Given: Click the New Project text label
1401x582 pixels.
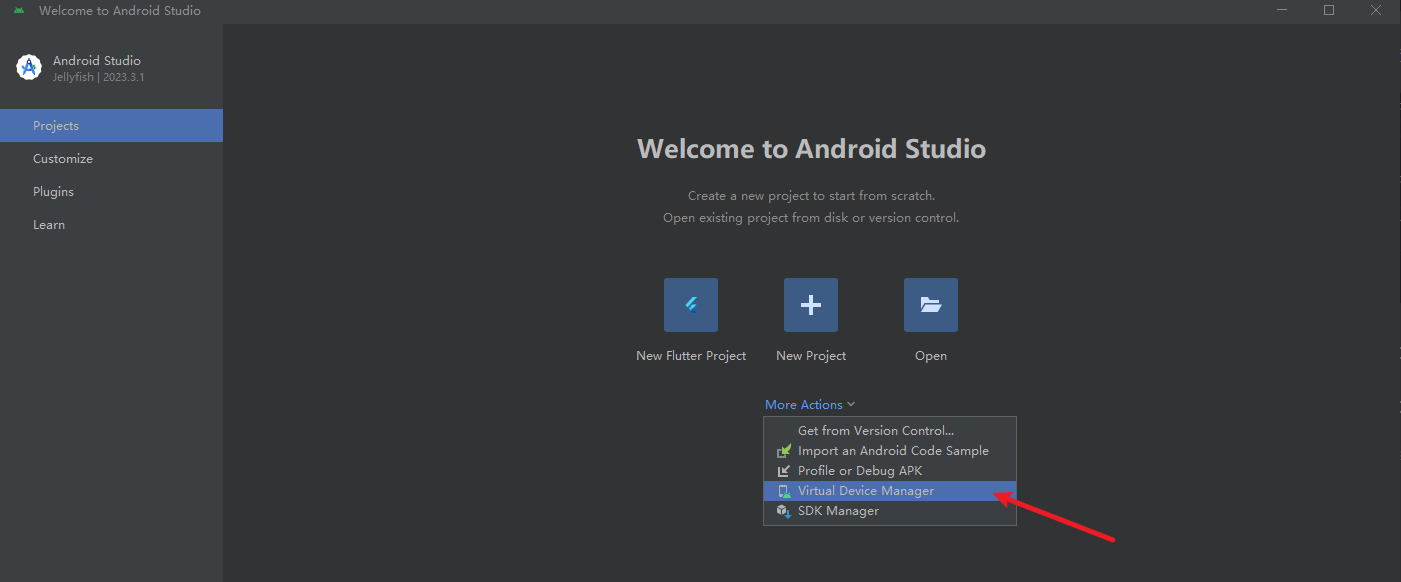Looking at the screenshot, I should point(811,356).
